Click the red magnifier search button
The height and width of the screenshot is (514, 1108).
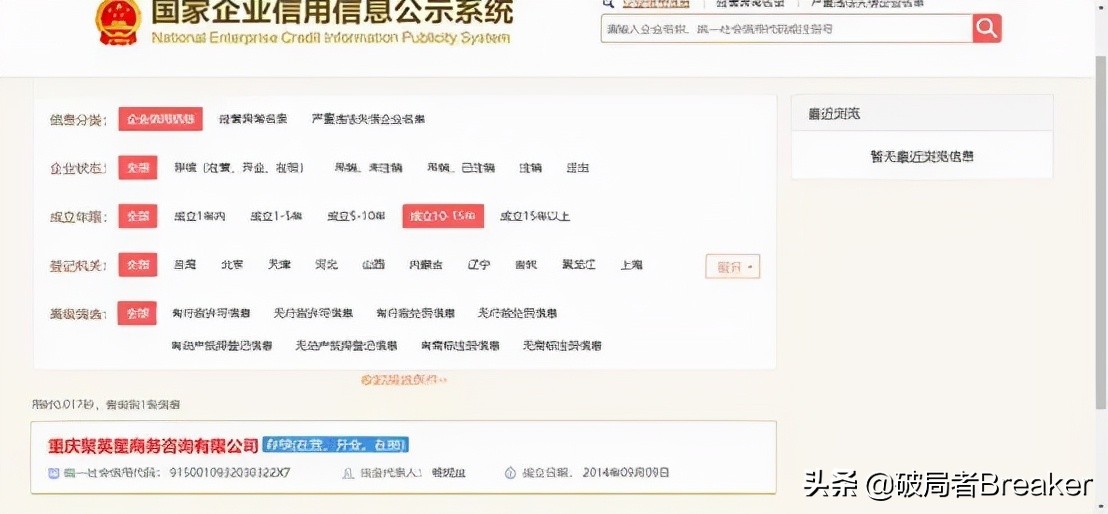tap(986, 28)
